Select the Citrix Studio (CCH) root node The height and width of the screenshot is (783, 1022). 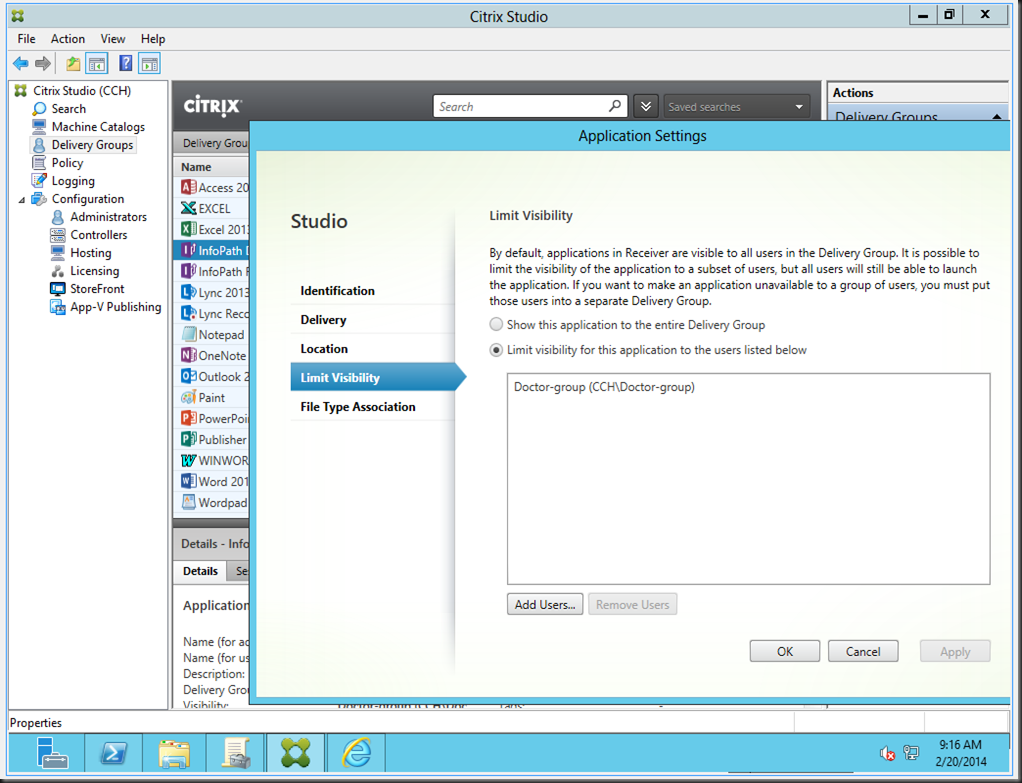pos(81,91)
